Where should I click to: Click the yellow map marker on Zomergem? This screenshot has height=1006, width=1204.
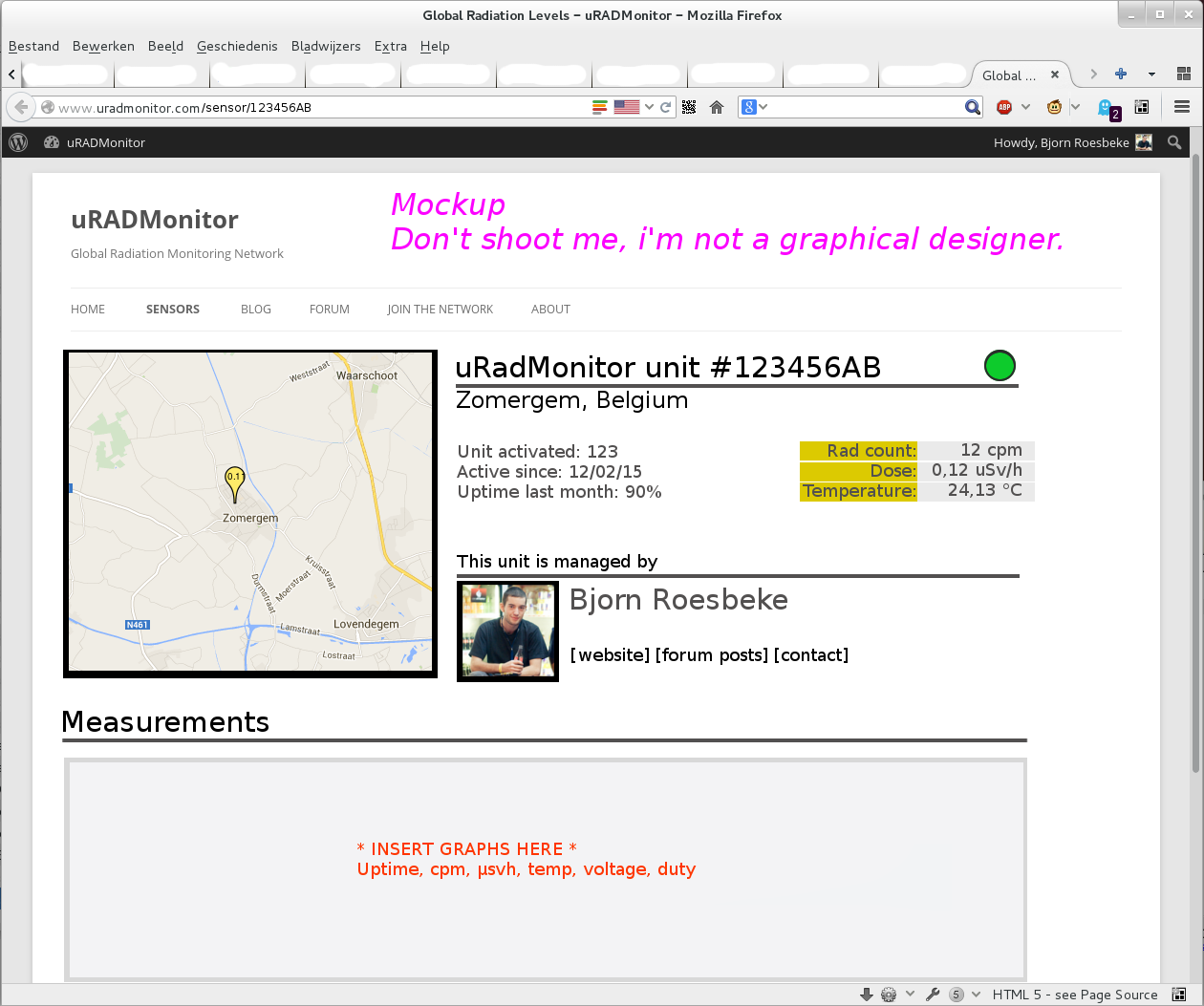click(235, 484)
